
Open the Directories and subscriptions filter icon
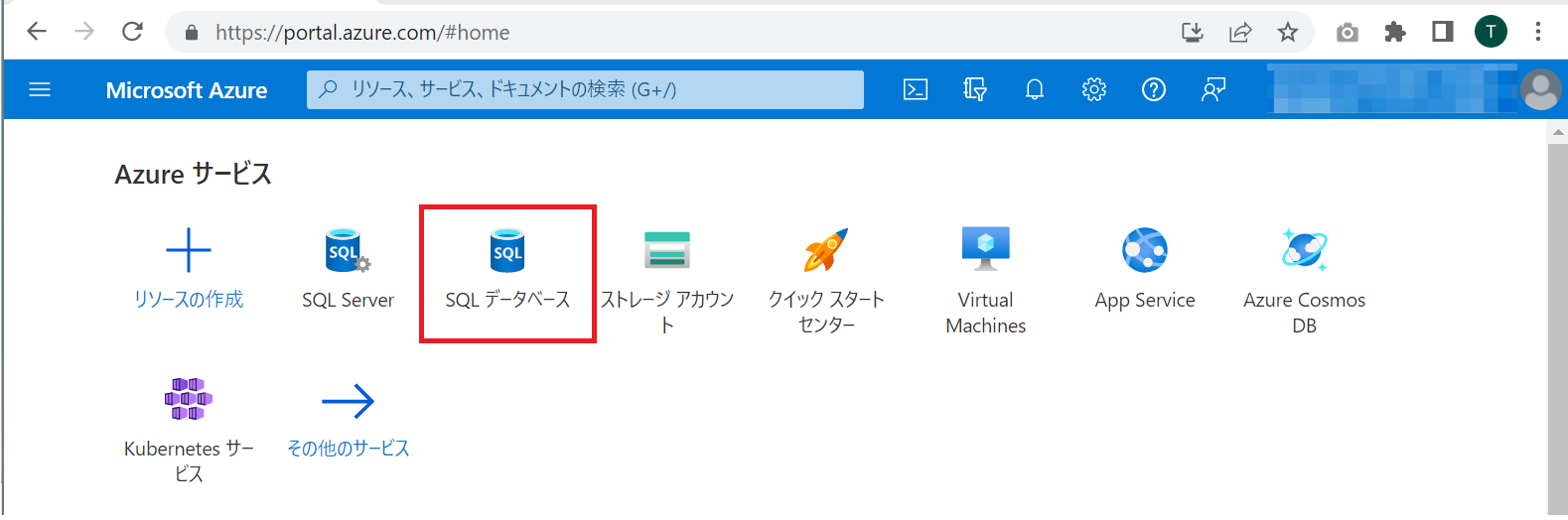(975, 90)
